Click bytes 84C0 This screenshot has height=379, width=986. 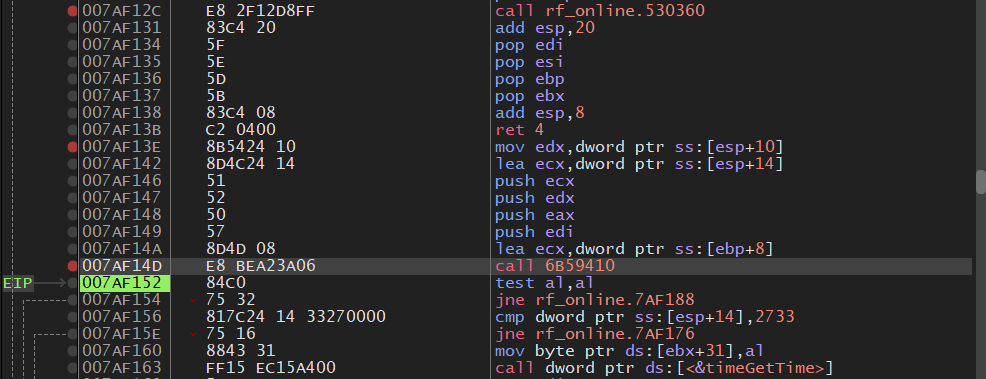click(x=226, y=283)
